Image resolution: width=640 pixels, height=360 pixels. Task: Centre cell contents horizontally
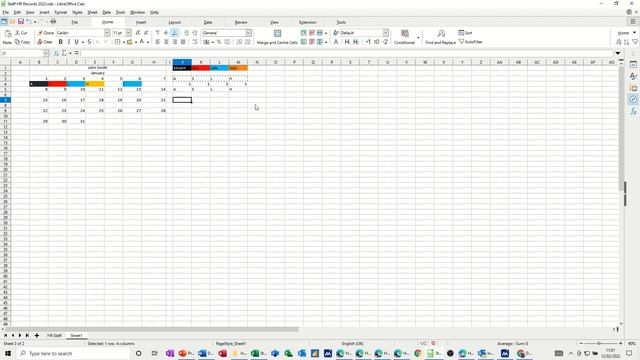tap(166, 42)
